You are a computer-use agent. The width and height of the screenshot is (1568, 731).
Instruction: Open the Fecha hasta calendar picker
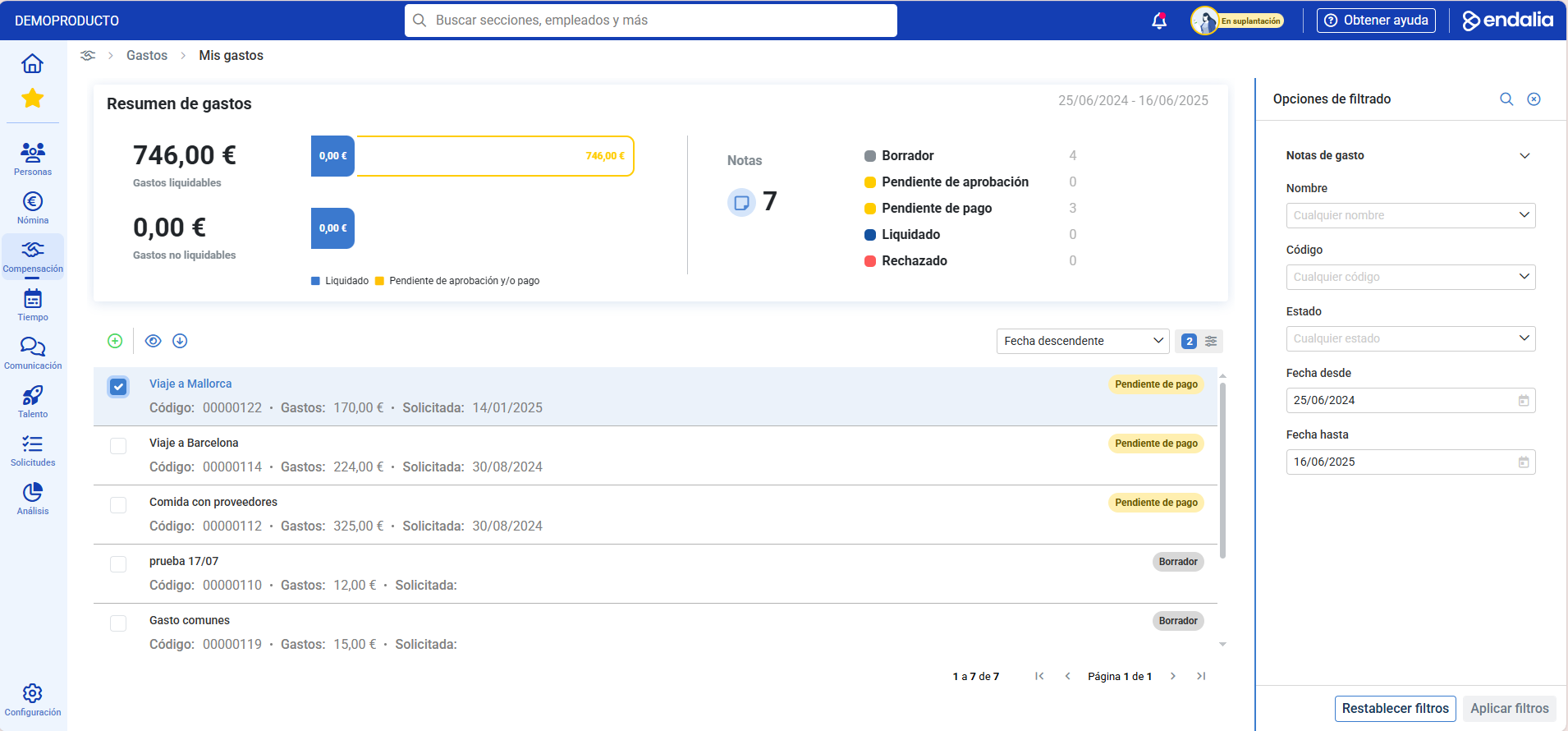pyautogui.click(x=1524, y=462)
